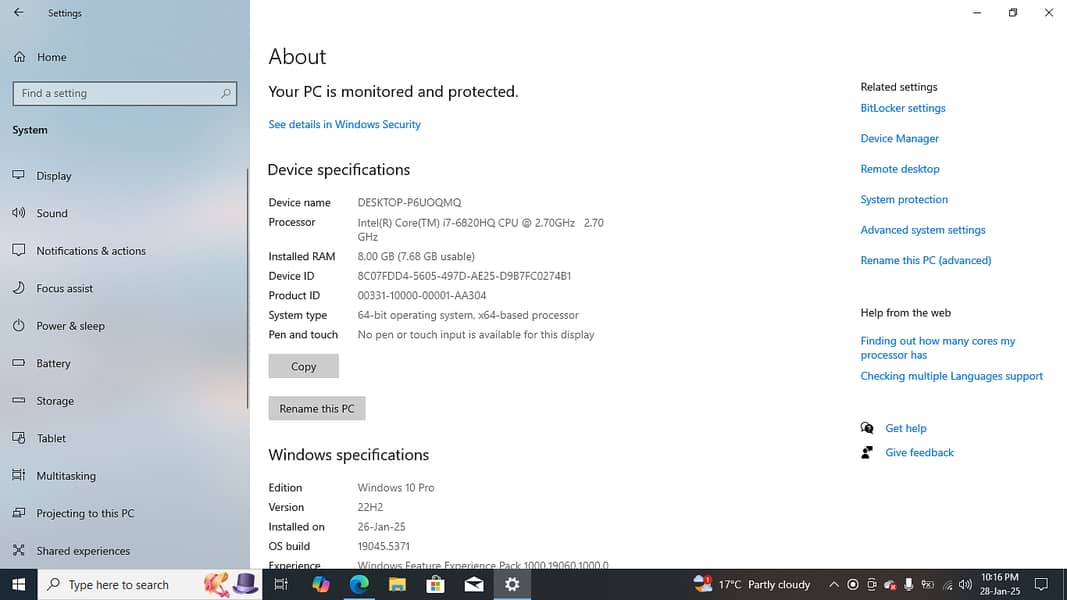The height and width of the screenshot is (600, 1067).
Task: Open the Display settings page
Action: [x=54, y=176]
